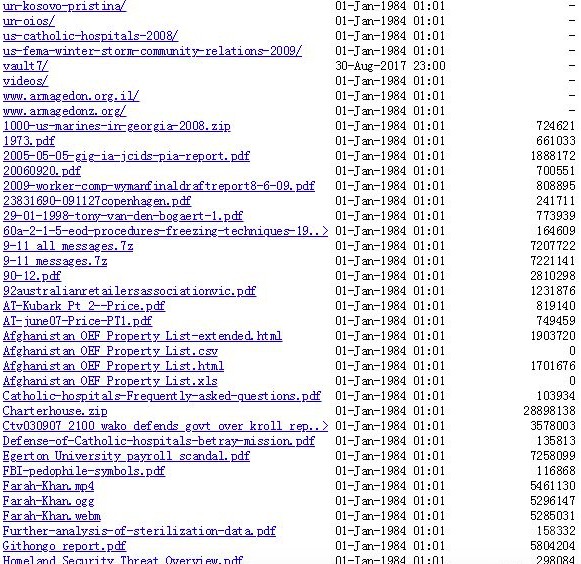The height and width of the screenshot is (564, 581).
Task: Open the vault7/ directory link
Action: pos(25,66)
